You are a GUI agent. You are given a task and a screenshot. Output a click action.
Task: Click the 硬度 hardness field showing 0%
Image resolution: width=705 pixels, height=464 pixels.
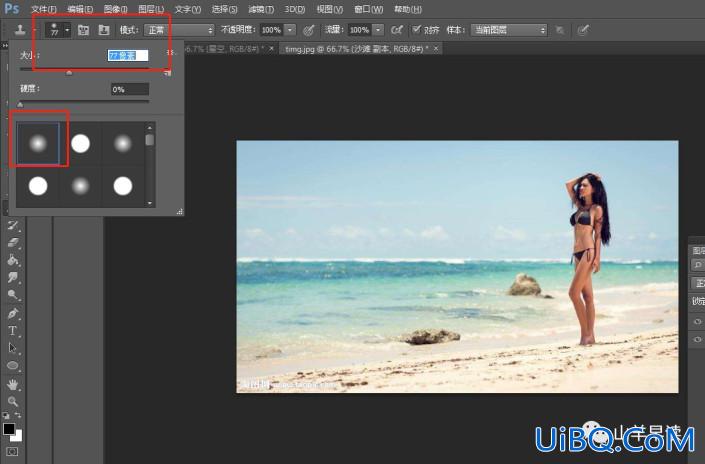[130, 89]
